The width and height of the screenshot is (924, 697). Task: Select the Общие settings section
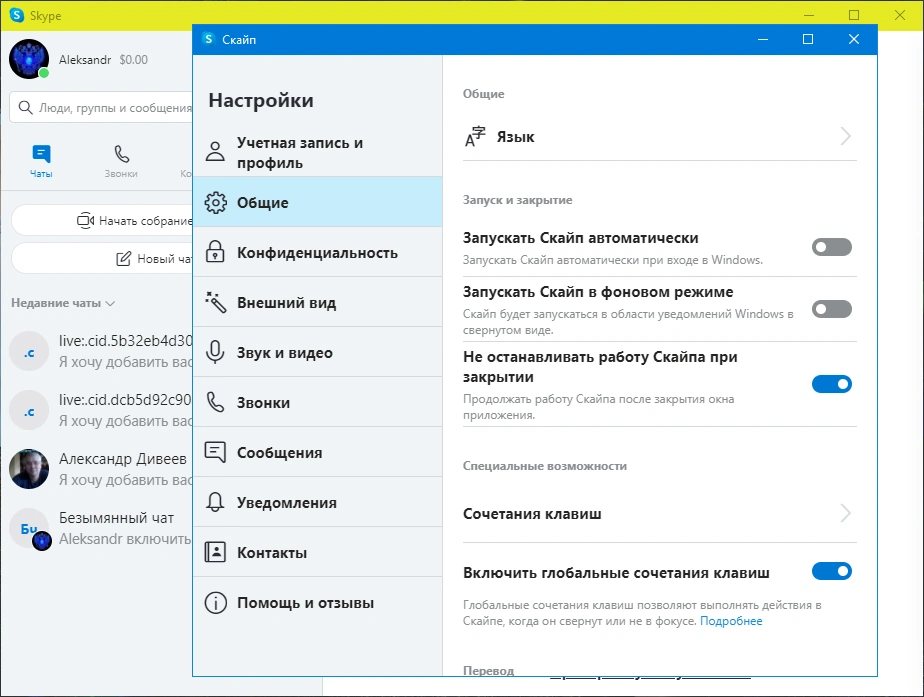(x=318, y=202)
